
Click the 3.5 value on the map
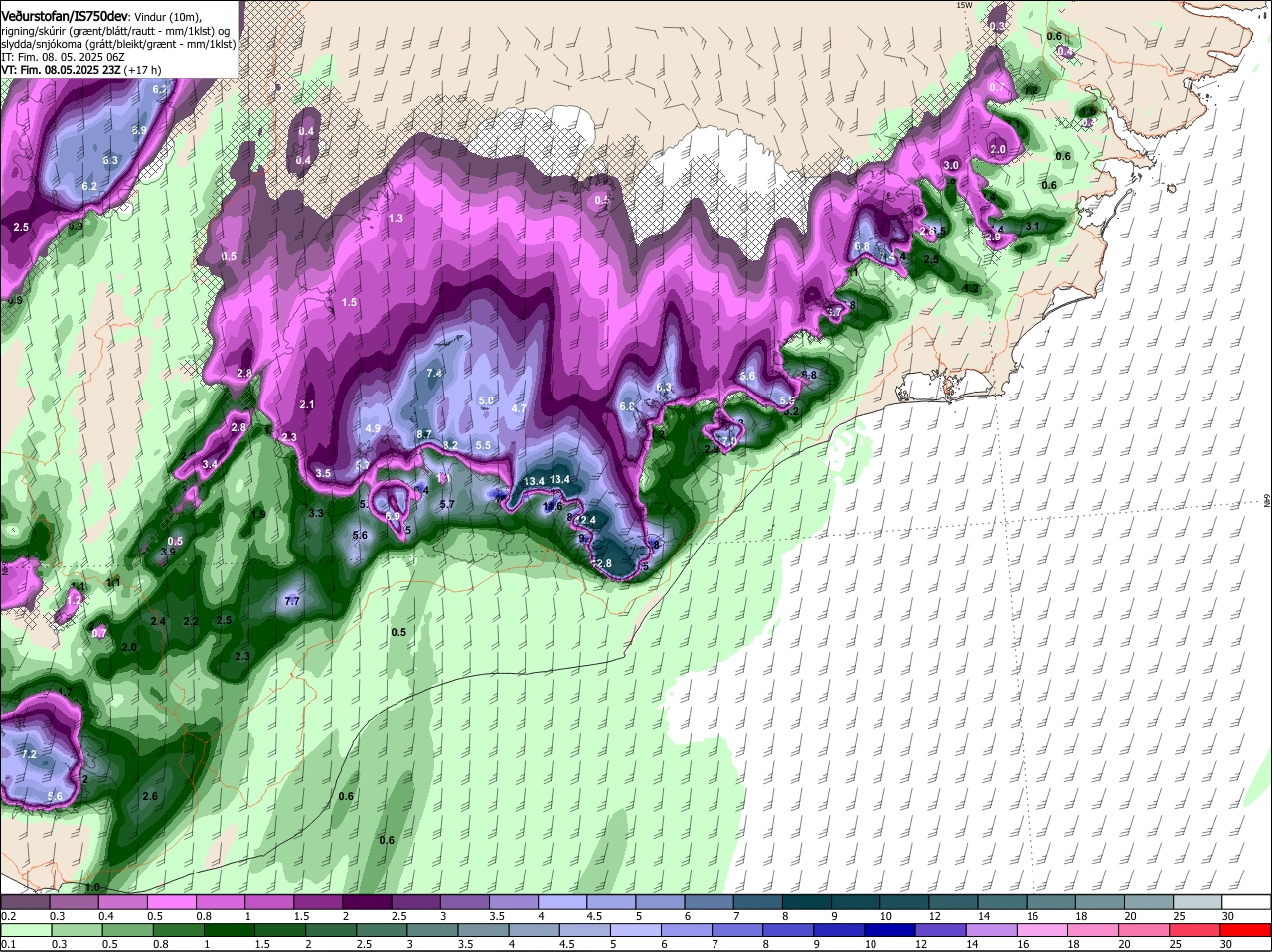[x=323, y=473]
